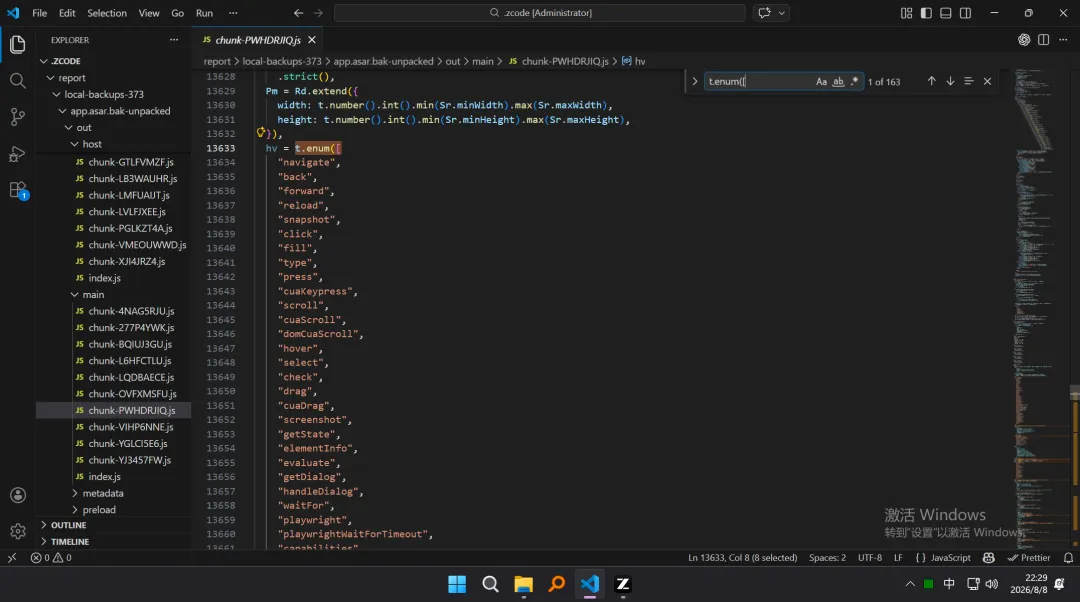Go forward with the navigation arrow
The width and height of the screenshot is (1080, 602).
[318, 12]
